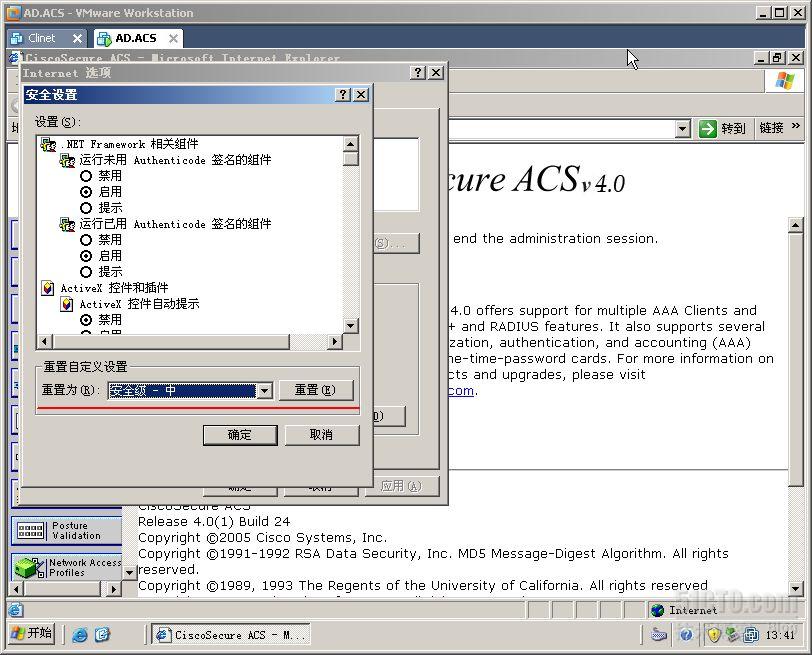Image resolution: width=812 pixels, height=655 pixels.
Task: Launch Internet Explorer from quick launch
Action: (80, 635)
